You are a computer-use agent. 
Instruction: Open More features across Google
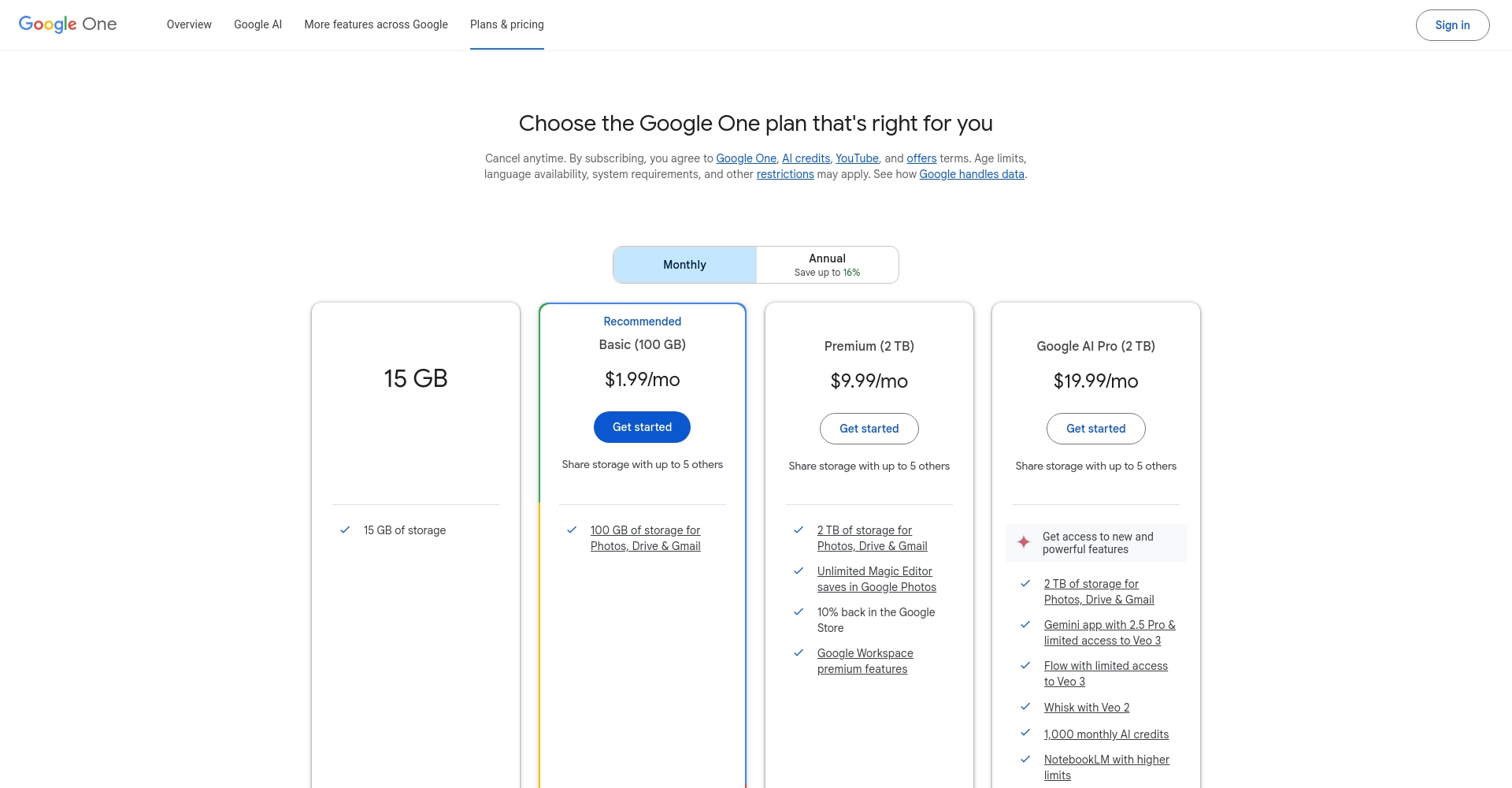pos(376,24)
